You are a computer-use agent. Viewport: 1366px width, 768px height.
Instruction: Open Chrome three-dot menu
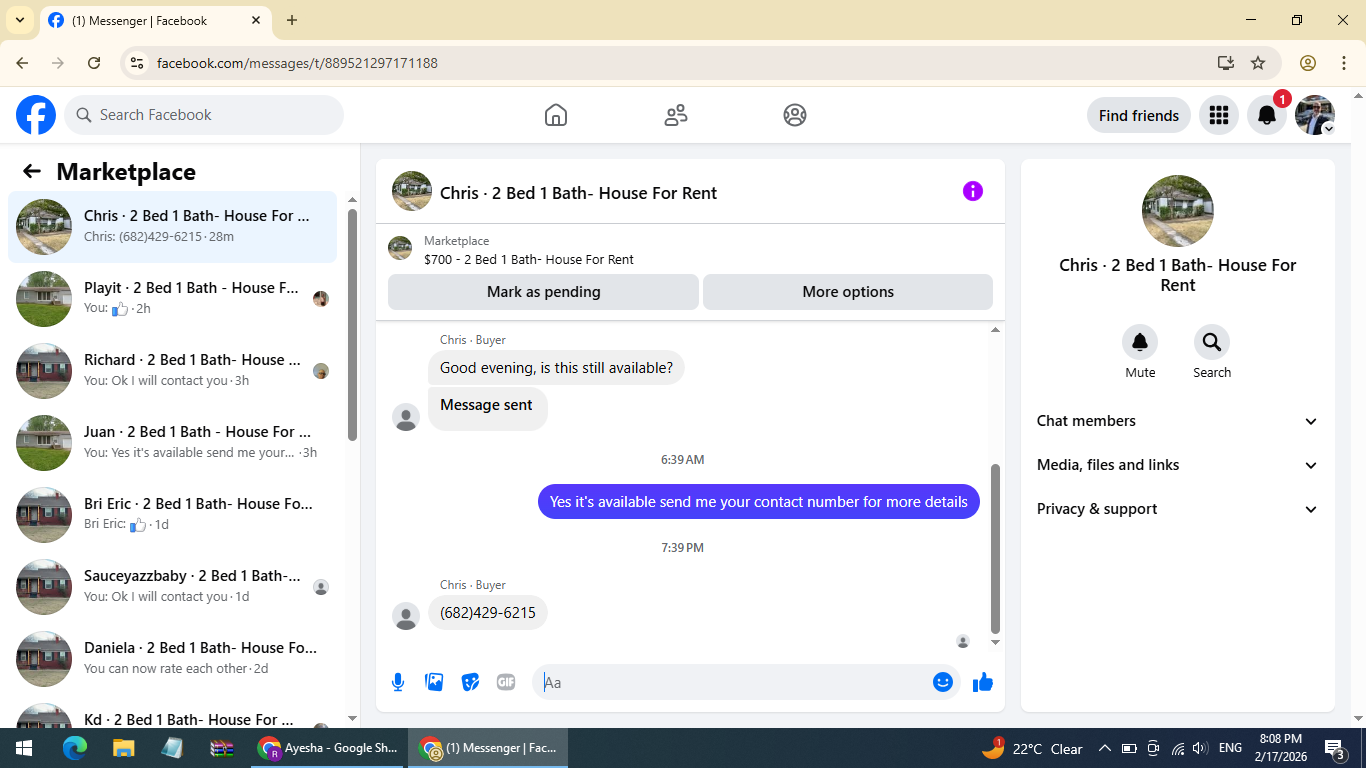pos(1344,63)
